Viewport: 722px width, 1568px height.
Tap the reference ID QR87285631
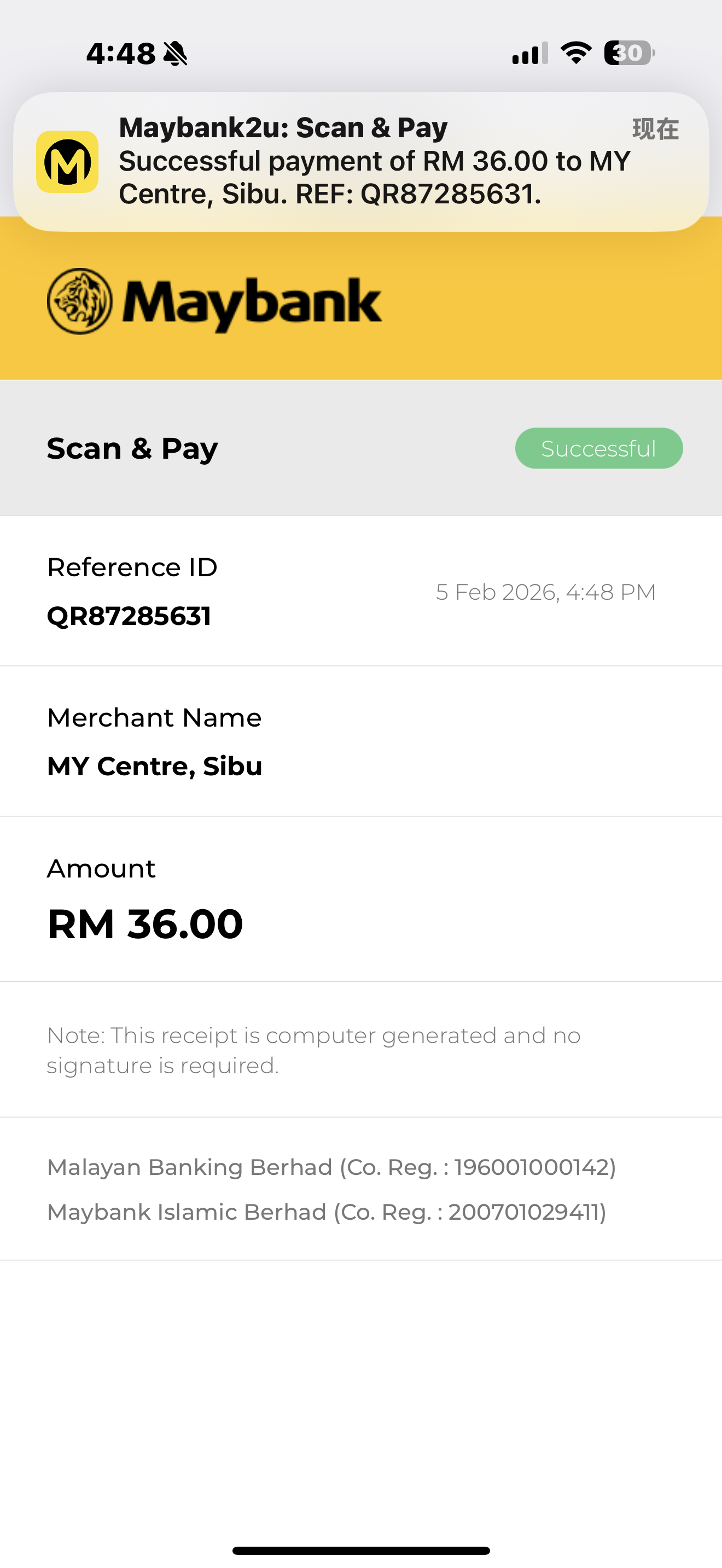point(129,616)
